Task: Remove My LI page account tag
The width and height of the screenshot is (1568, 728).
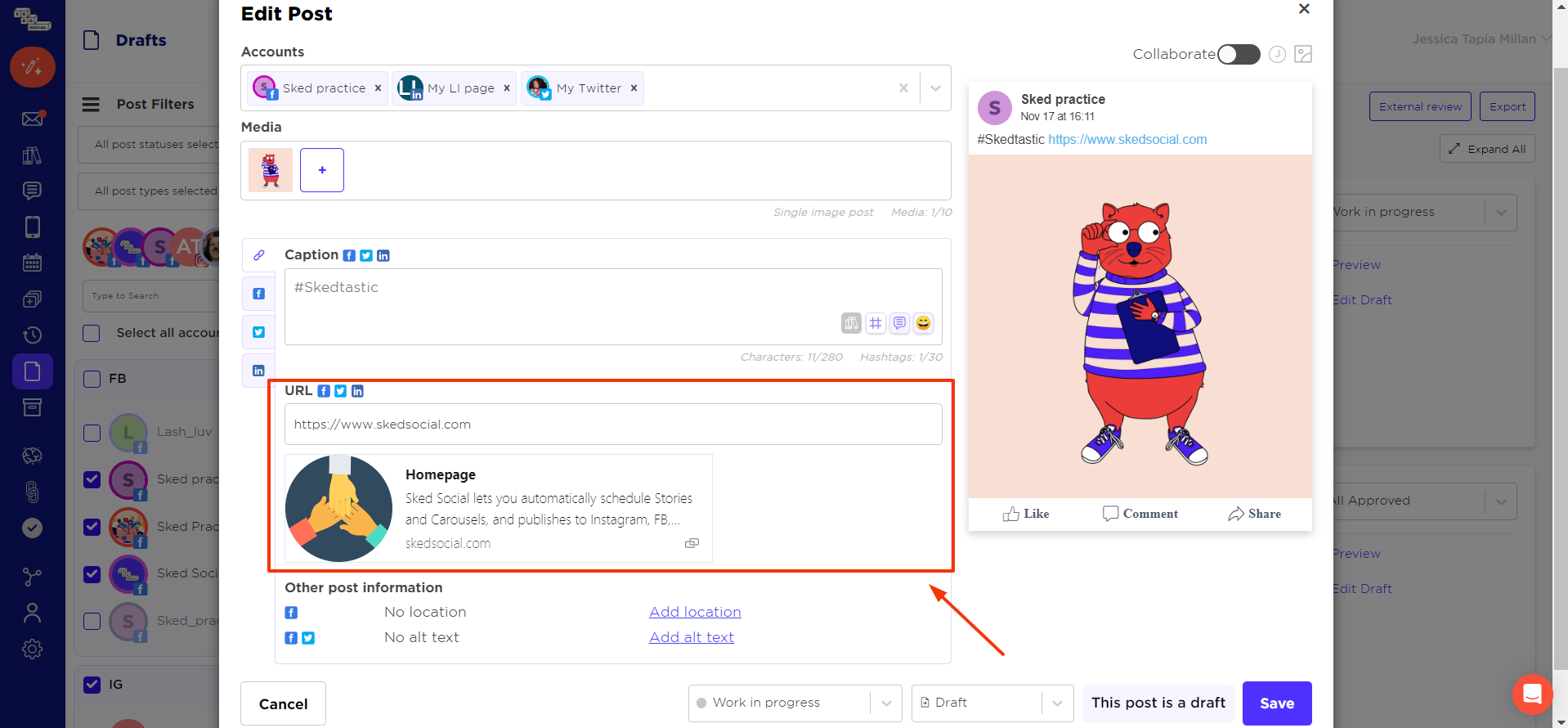Action: coord(507,88)
